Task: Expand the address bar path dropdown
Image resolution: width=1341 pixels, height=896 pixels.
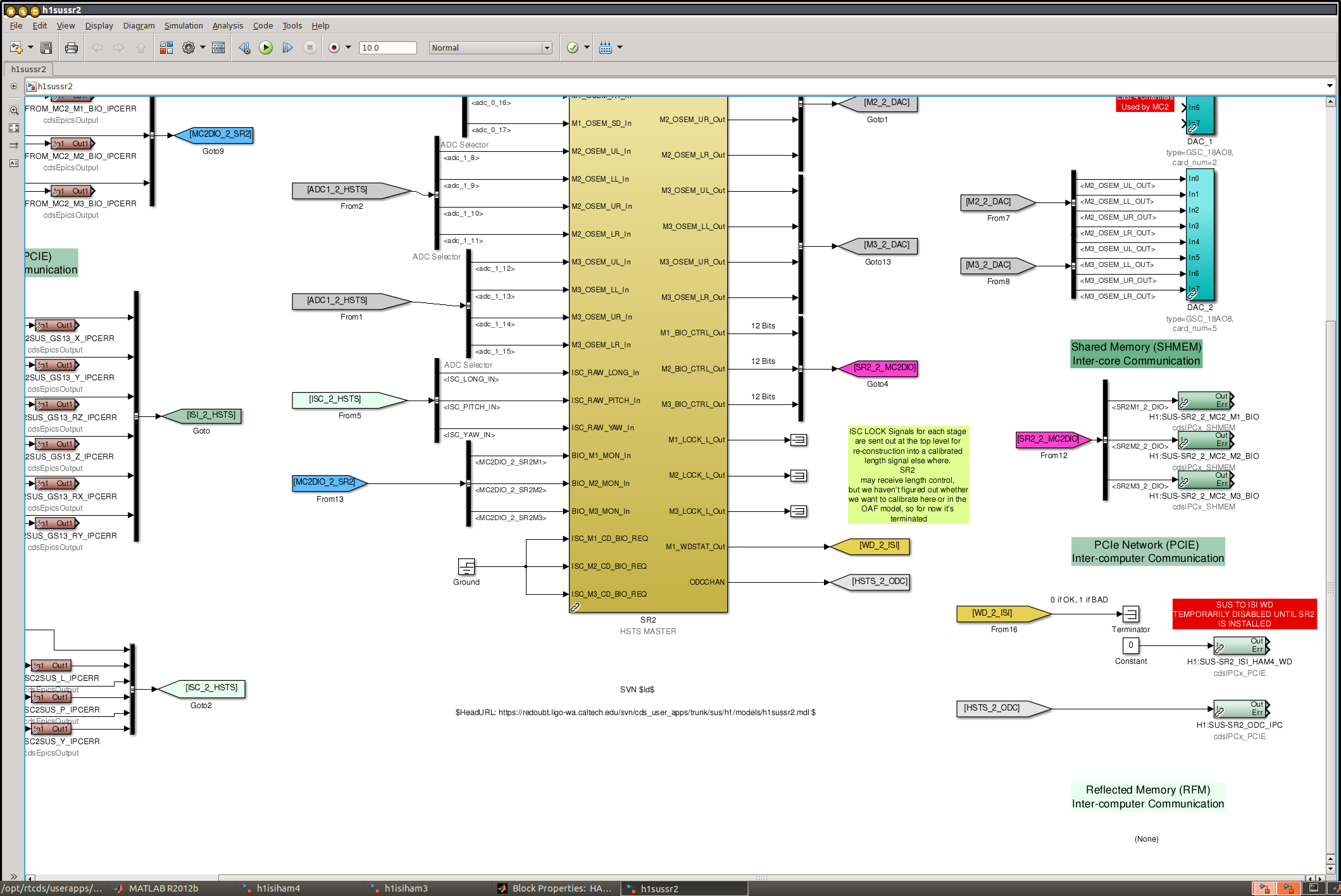Action: coord(1330,86)
